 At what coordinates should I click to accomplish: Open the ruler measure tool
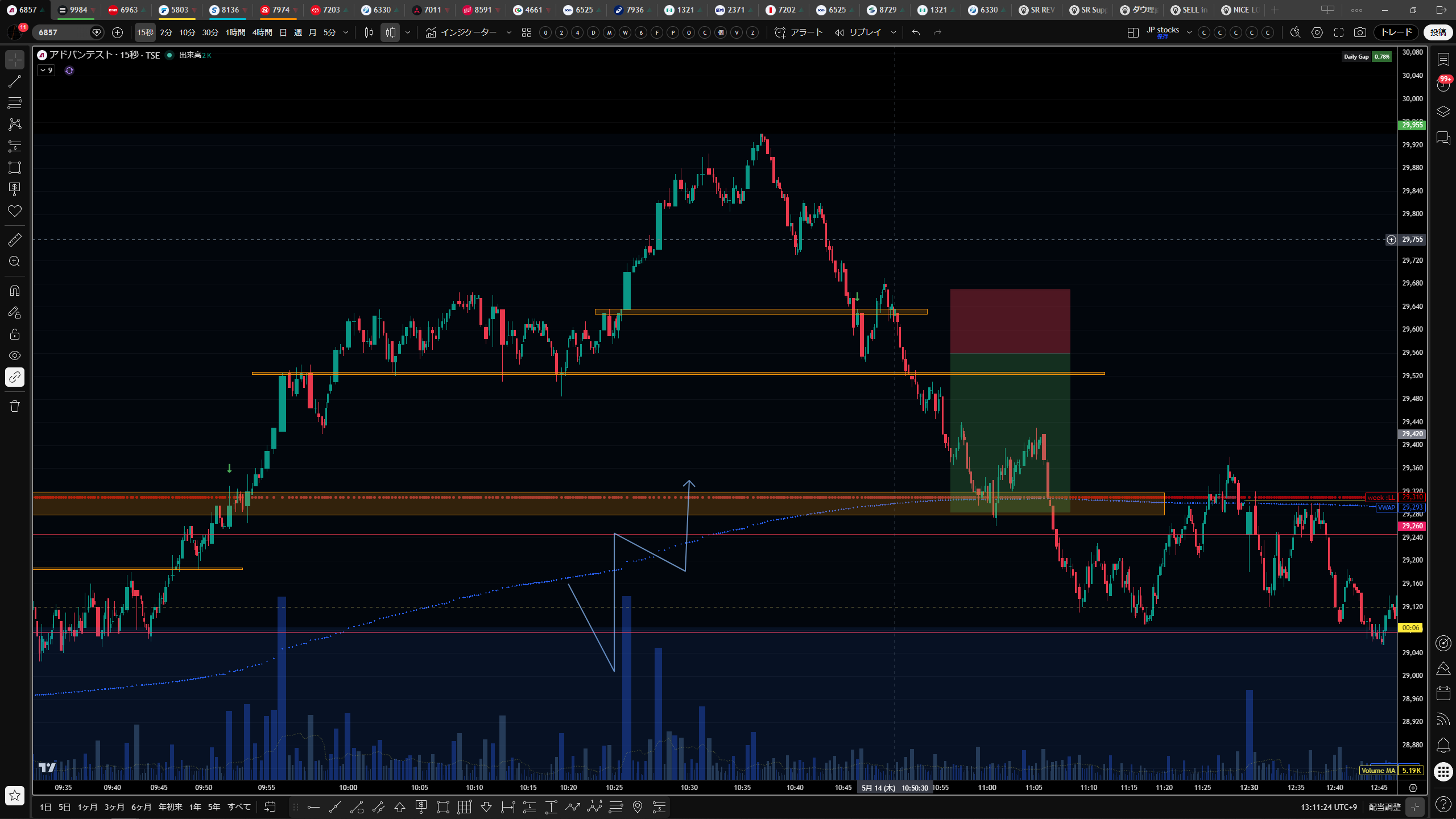click(x=15, y=240)
